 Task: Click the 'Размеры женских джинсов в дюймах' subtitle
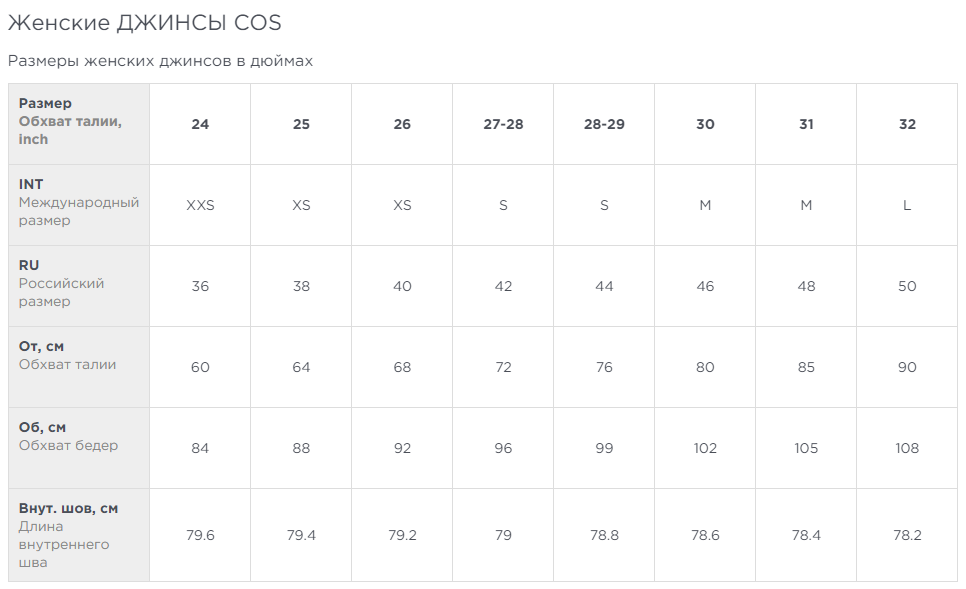coord(160,61)
